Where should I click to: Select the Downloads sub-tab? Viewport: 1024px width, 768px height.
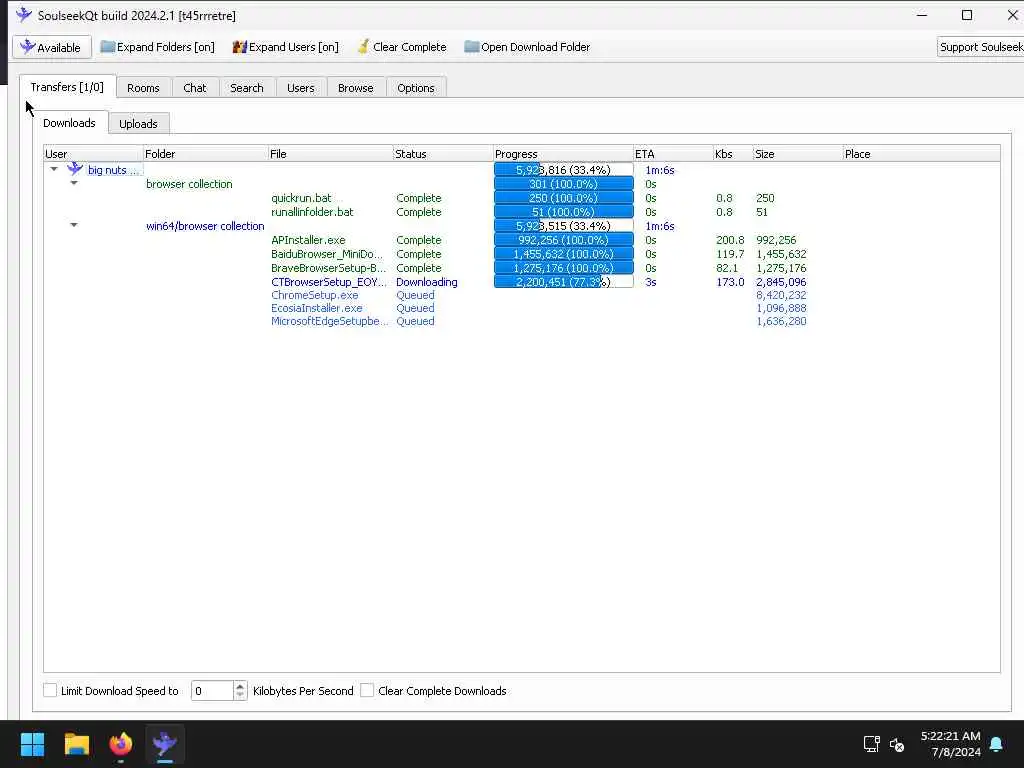(69, 123)
